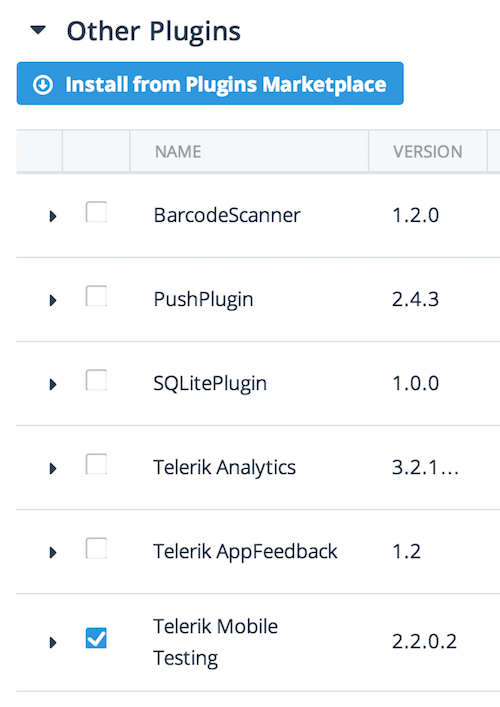Uncheck the Telerik Mobile Testing checkbox
Image resolution: width=500 pixels, height=707 pixels.
pos(96,638)
